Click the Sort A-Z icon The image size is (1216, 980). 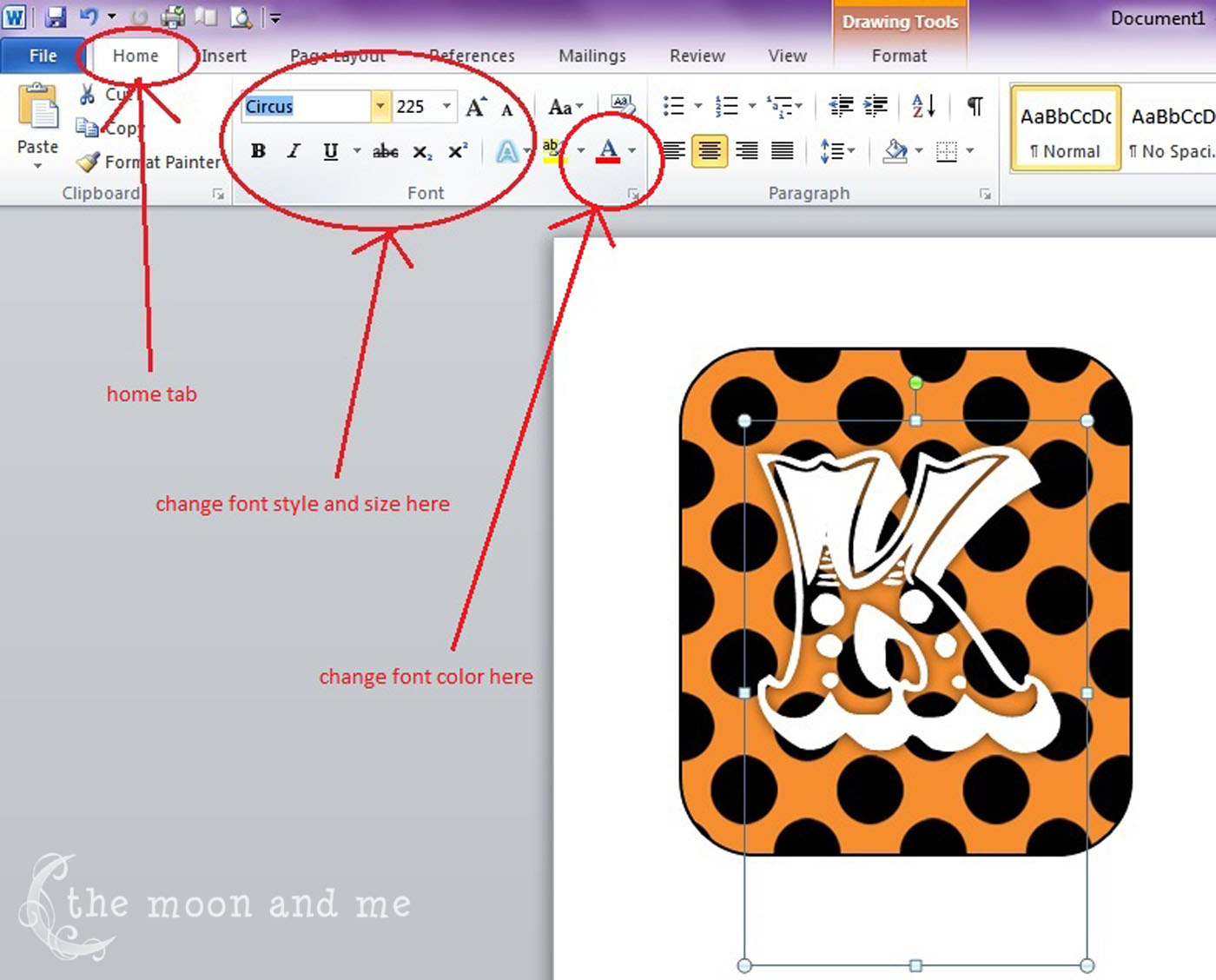(922, 105)
